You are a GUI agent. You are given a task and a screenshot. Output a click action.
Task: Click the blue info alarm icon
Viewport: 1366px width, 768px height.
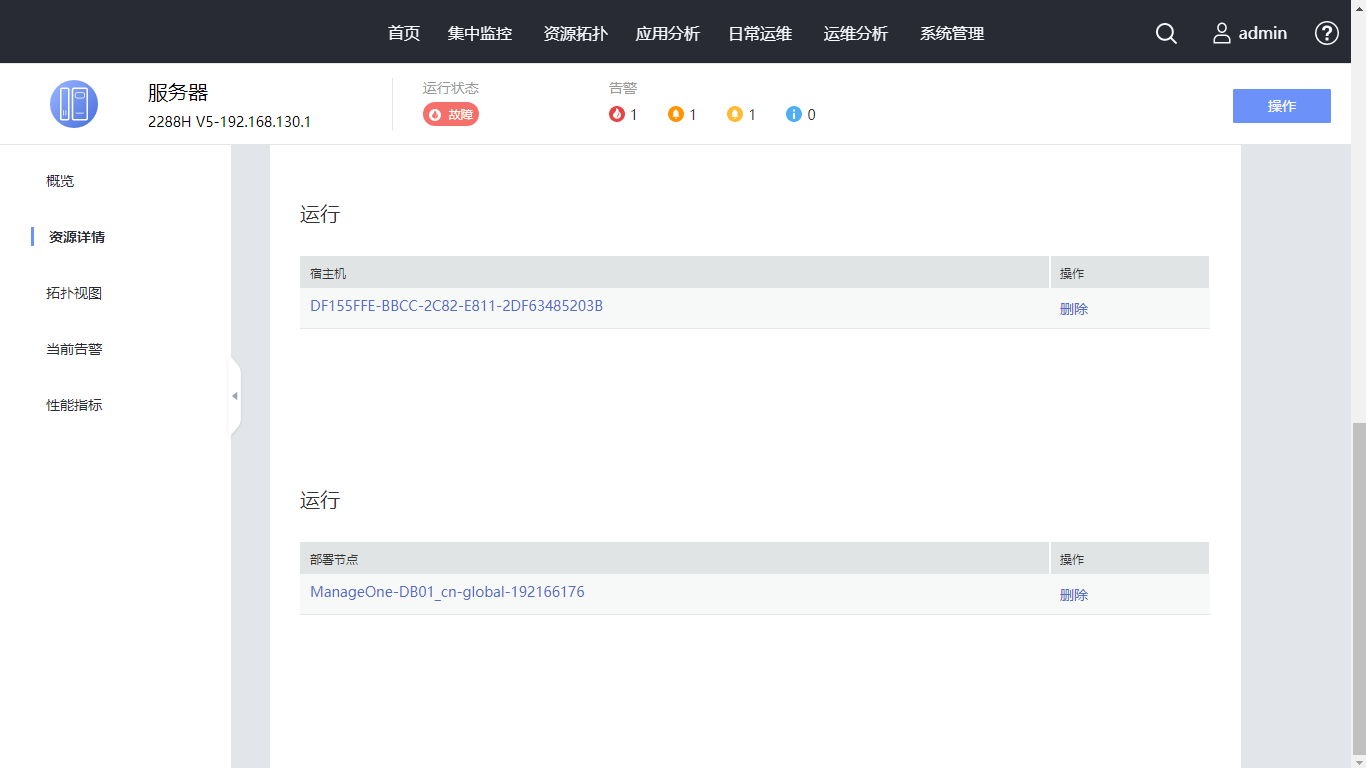coord(794,115)
